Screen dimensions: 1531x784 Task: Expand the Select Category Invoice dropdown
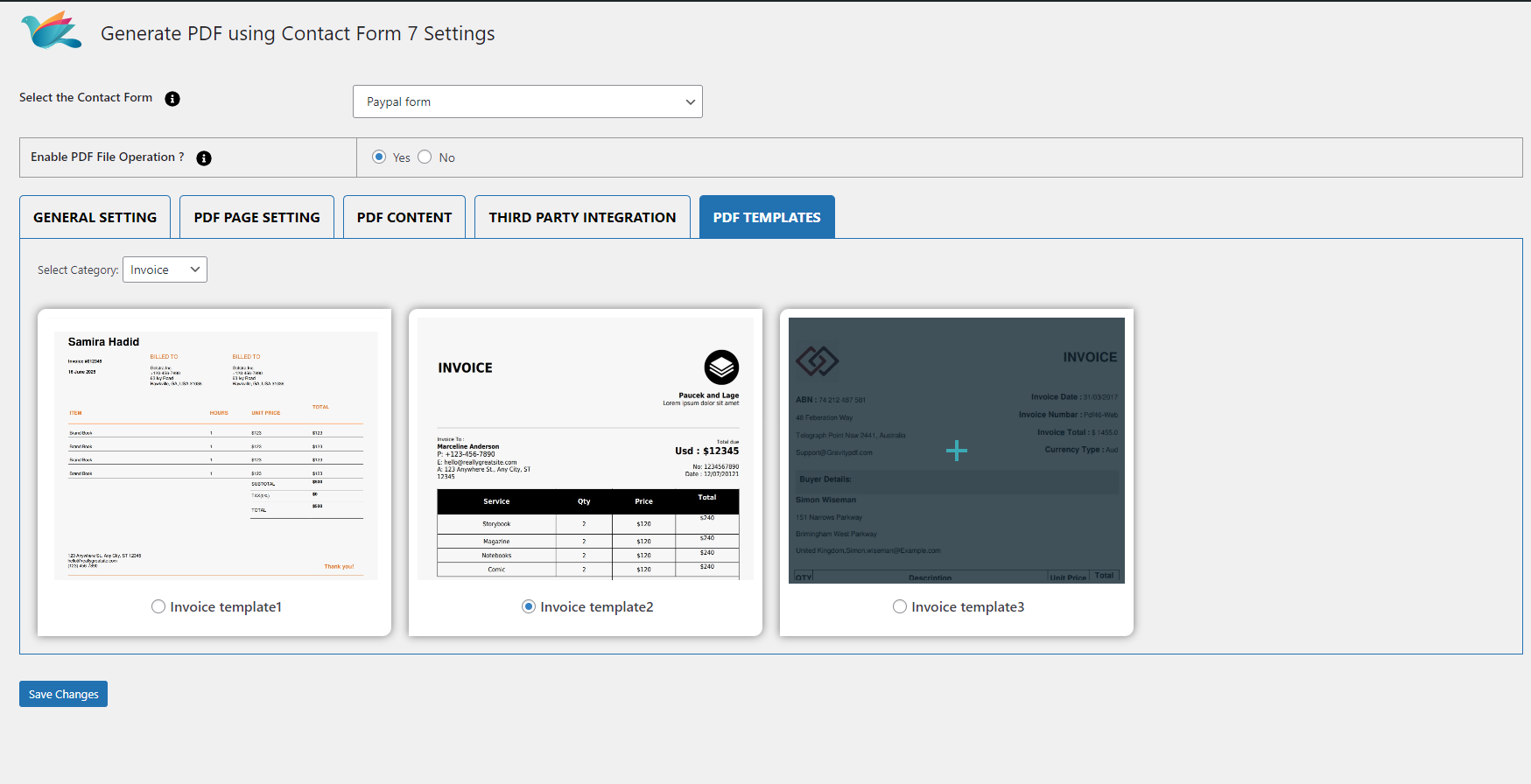click(x=165, y=269)
